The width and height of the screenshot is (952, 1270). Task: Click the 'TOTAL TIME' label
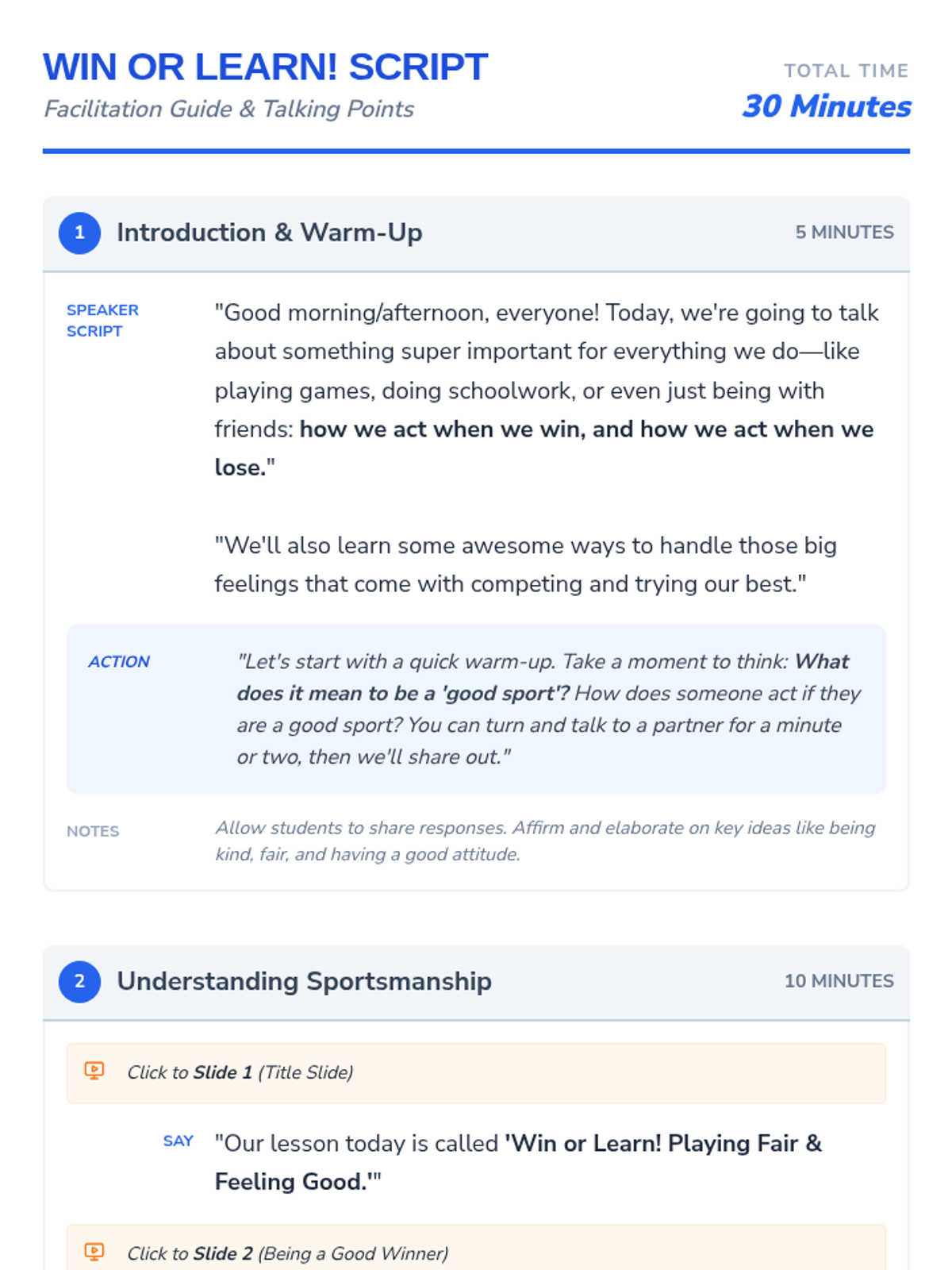click(846, 71)
